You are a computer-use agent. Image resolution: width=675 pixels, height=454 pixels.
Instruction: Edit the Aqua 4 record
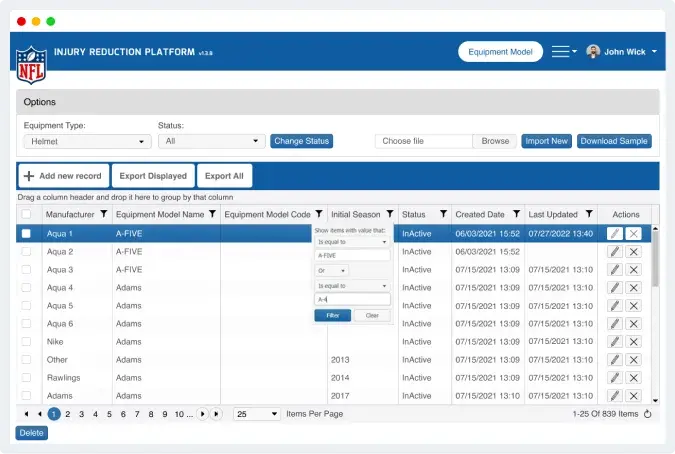(615, 288)
